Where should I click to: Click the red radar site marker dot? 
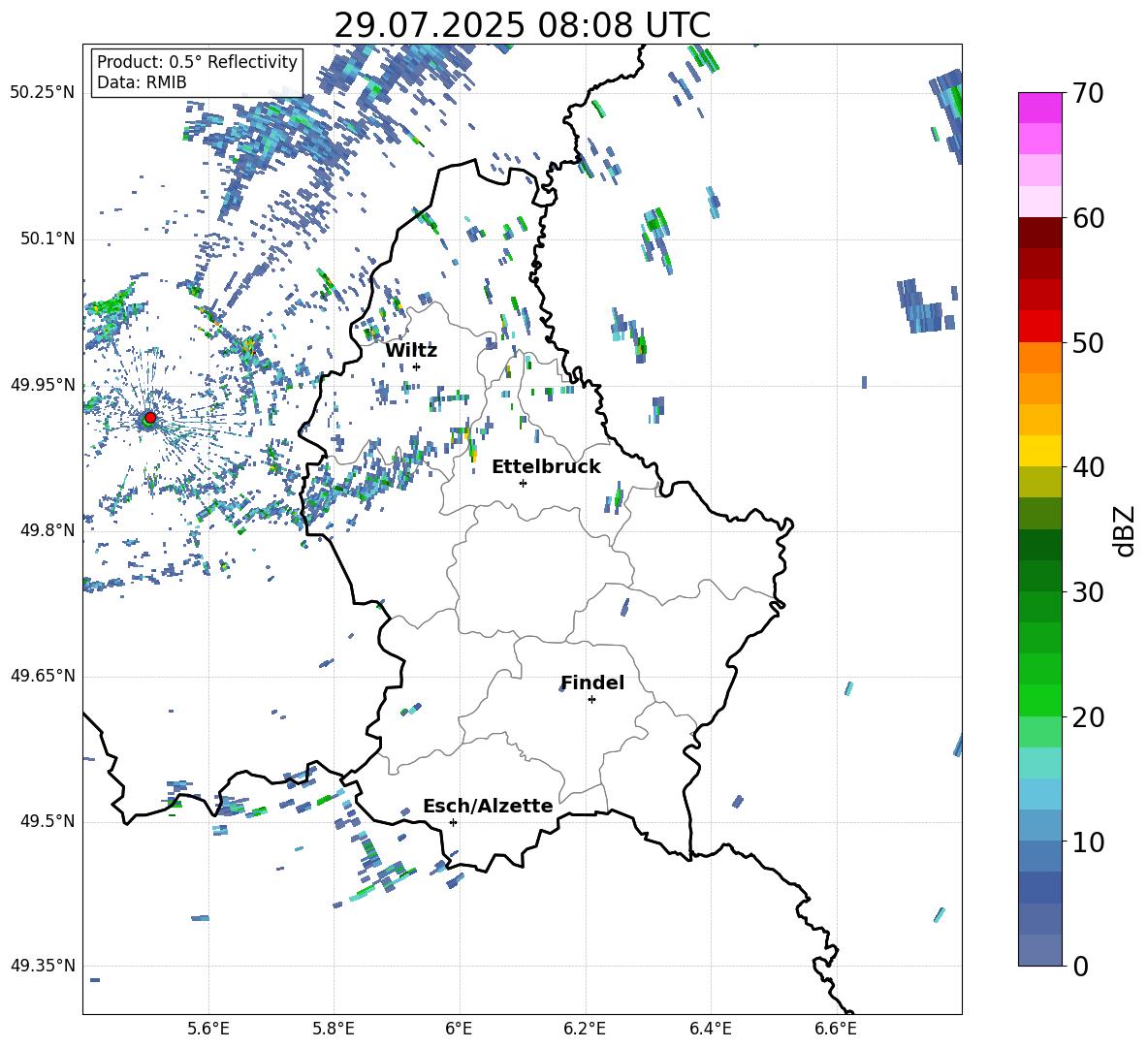(x=150, y=418)
